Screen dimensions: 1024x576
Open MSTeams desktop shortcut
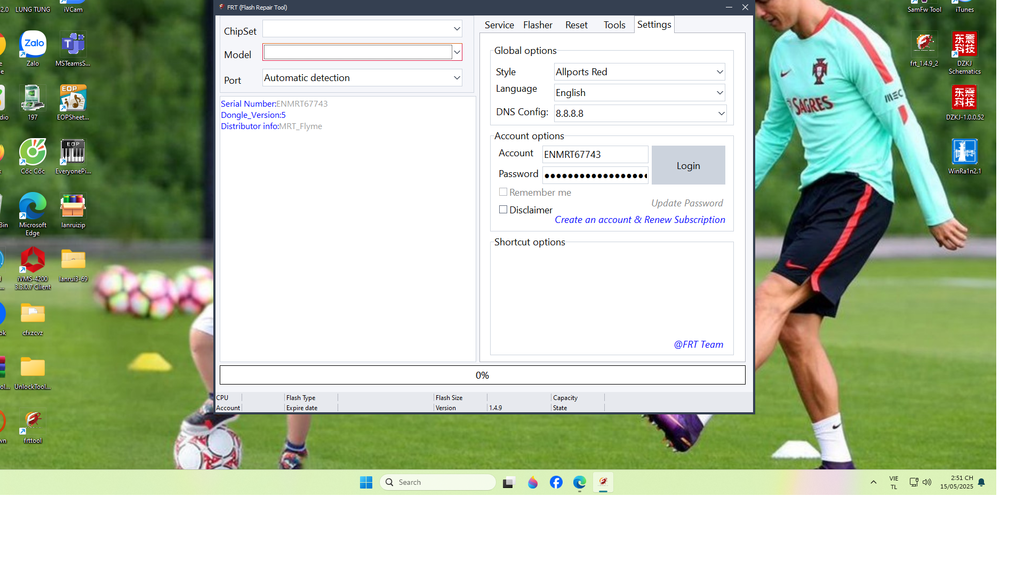72,49
